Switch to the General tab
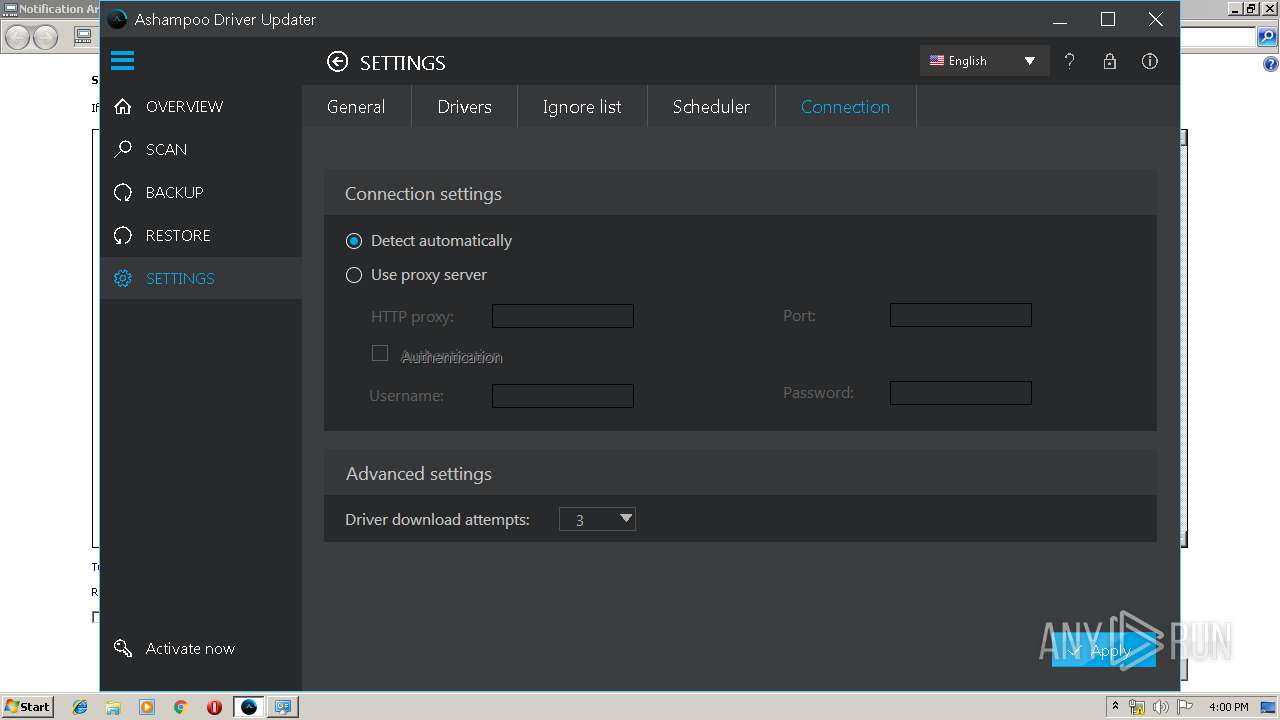This screenshot has height=720, width=1280. click(x=356, y=107)
